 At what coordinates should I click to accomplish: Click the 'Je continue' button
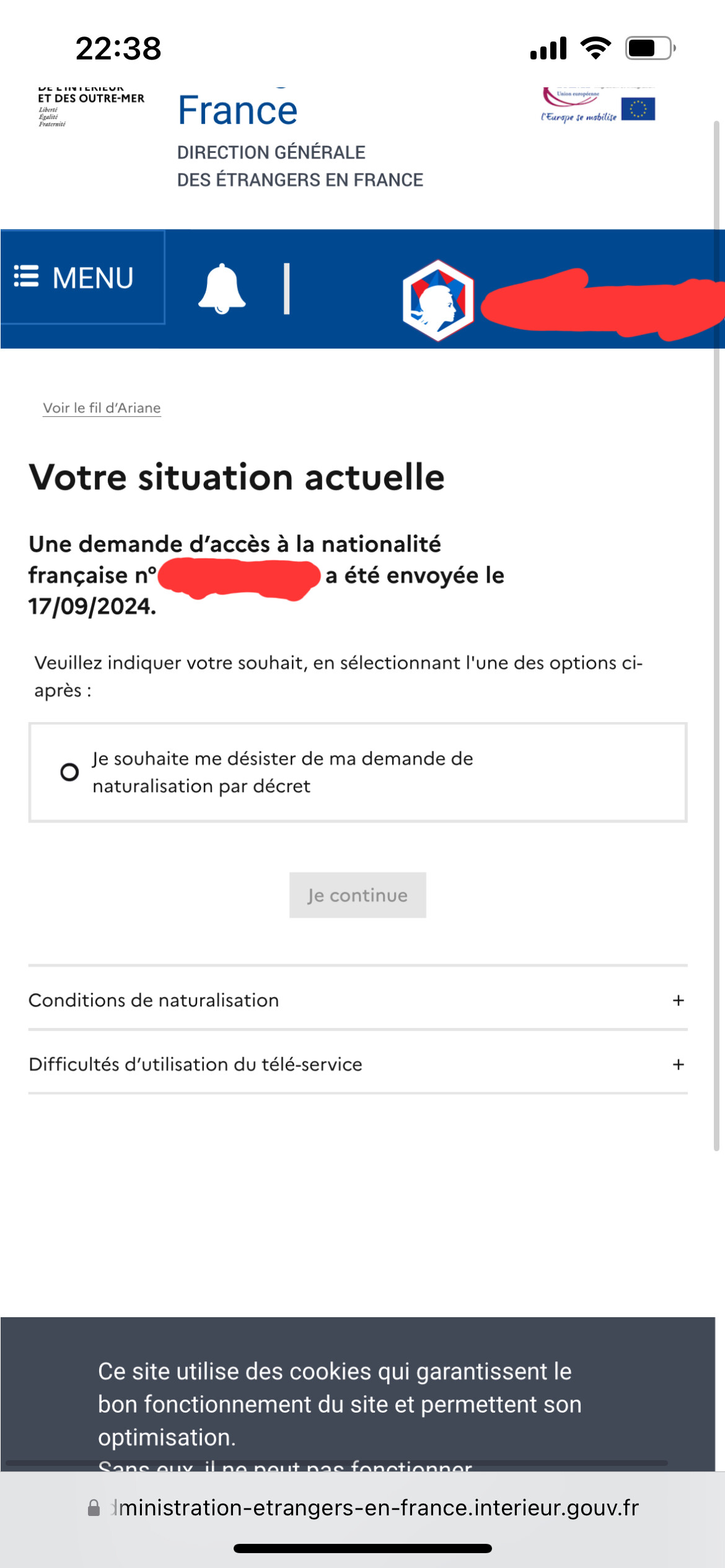358,895
